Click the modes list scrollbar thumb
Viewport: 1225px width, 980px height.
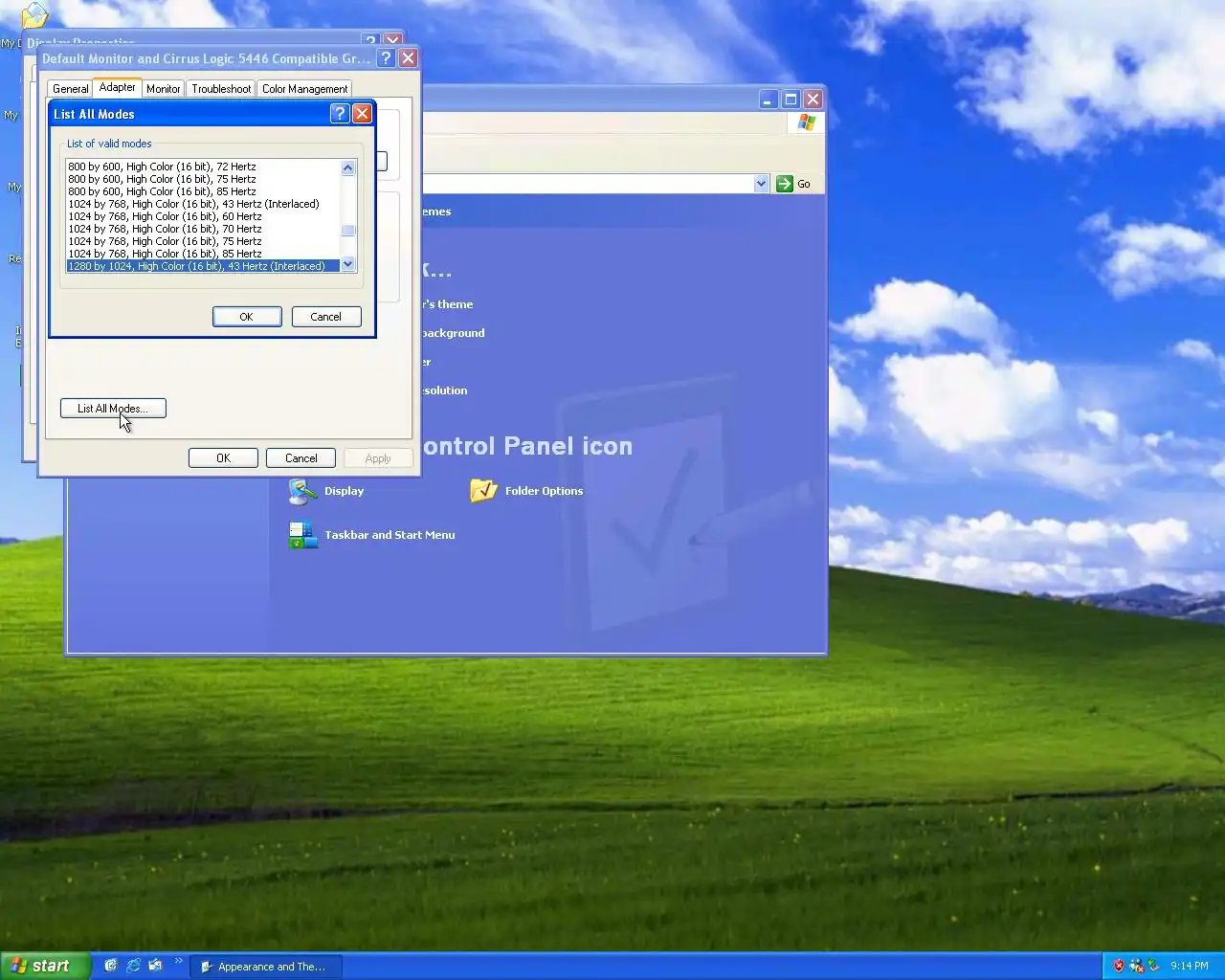pos(348,230)
